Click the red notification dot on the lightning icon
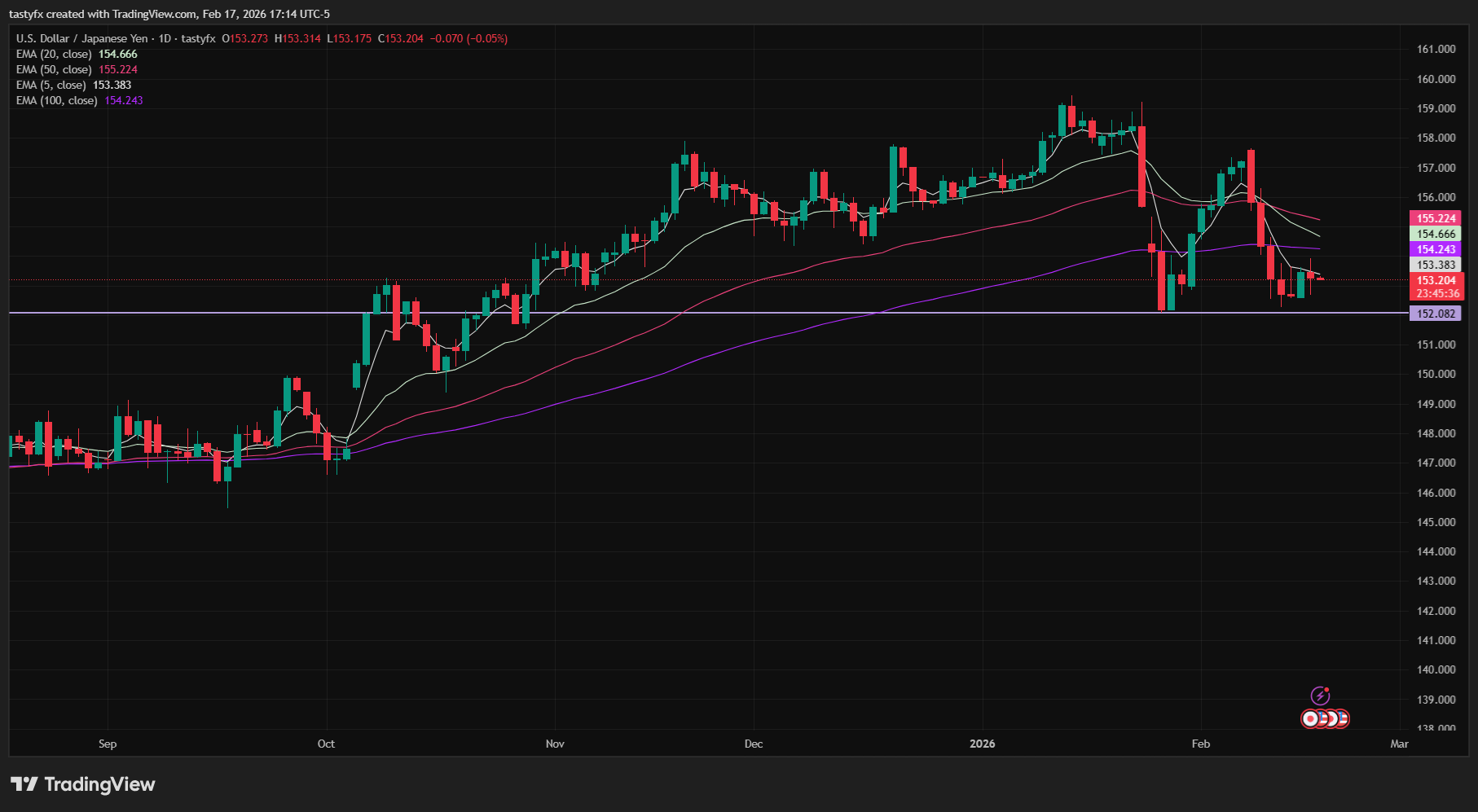This screenshot has width=1478, height=812. [1326, 690]
